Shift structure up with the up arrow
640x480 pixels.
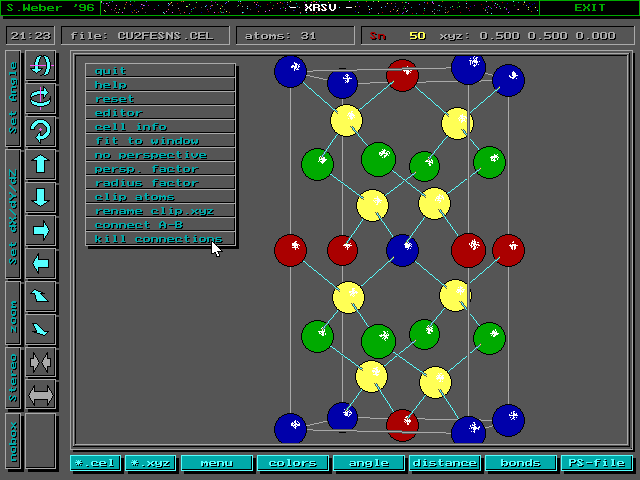(40, 164)
